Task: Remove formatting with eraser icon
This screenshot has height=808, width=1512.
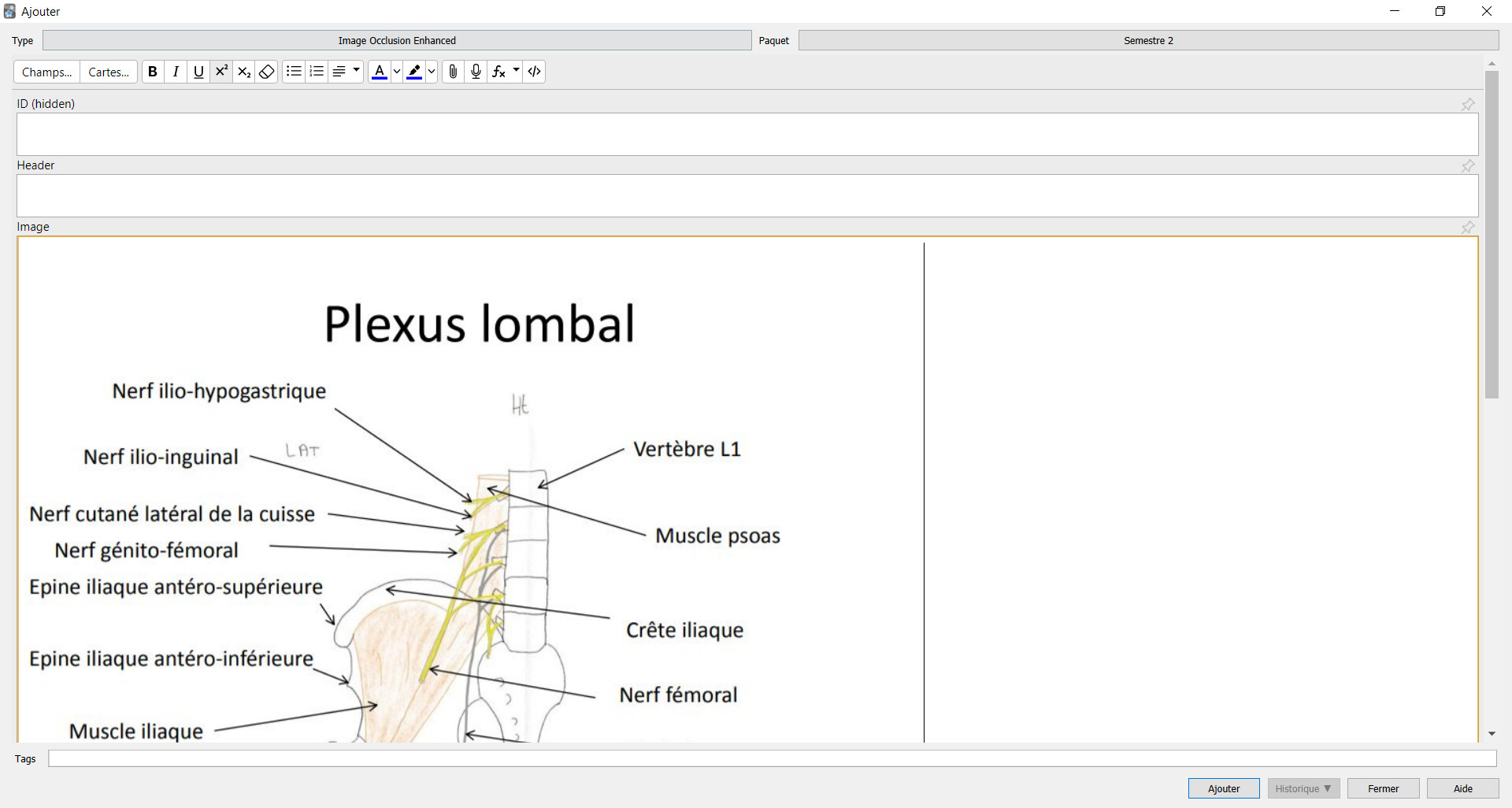Action: (267, 72)
